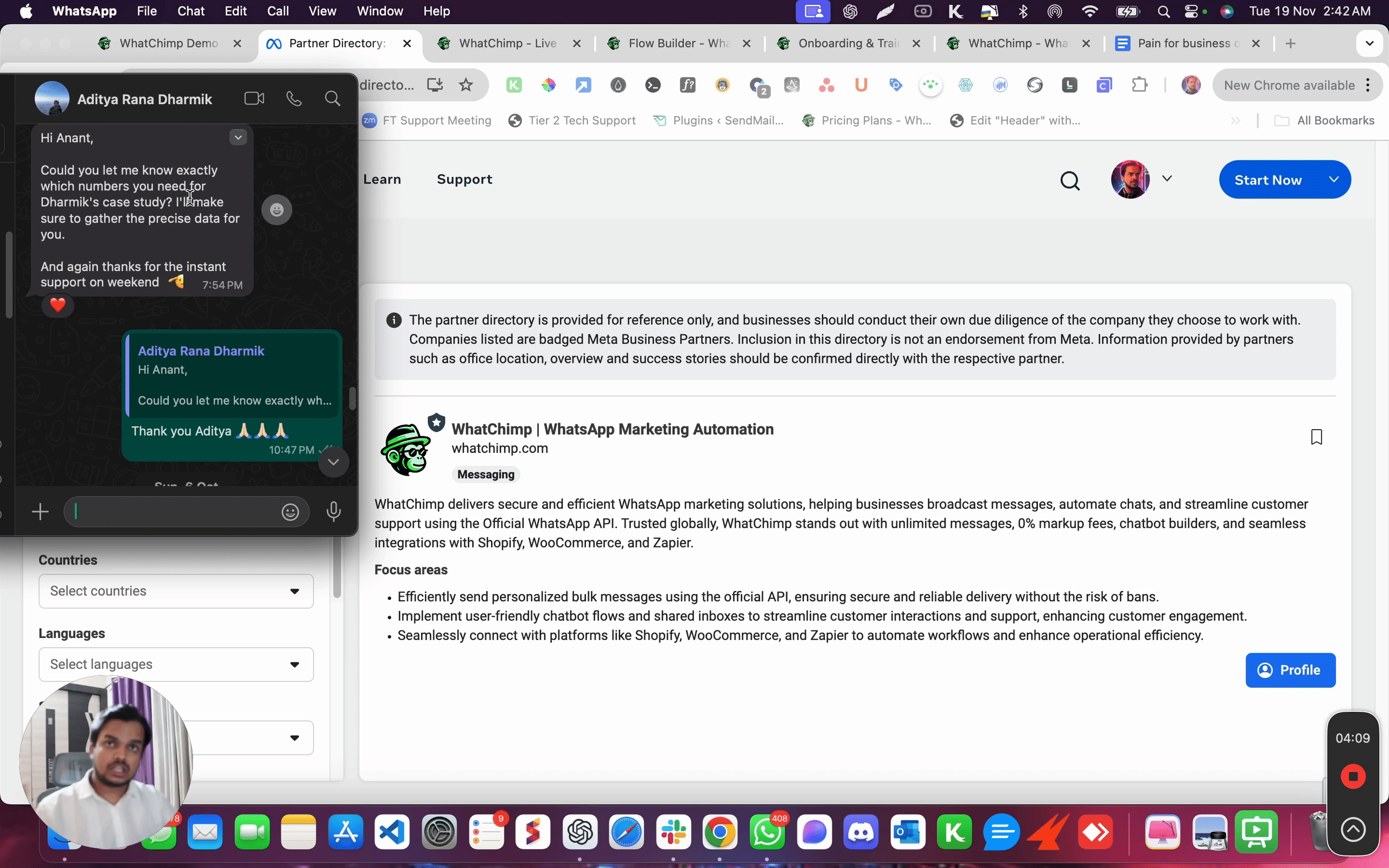The image size is (1389, 868).
Task: Start a voice call in WhatsApp chat
Action: click(294, 99)
